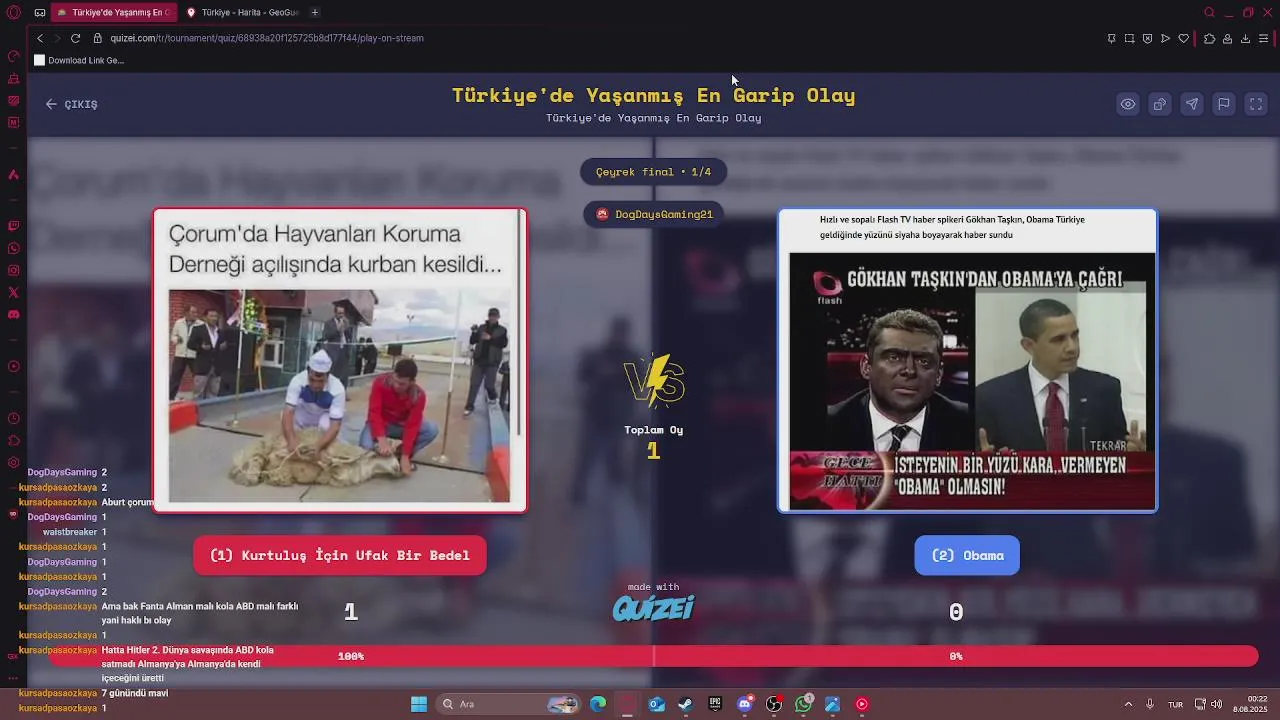Open a new browser tab
Viewport: 1280px width, 720px height.
315,12
